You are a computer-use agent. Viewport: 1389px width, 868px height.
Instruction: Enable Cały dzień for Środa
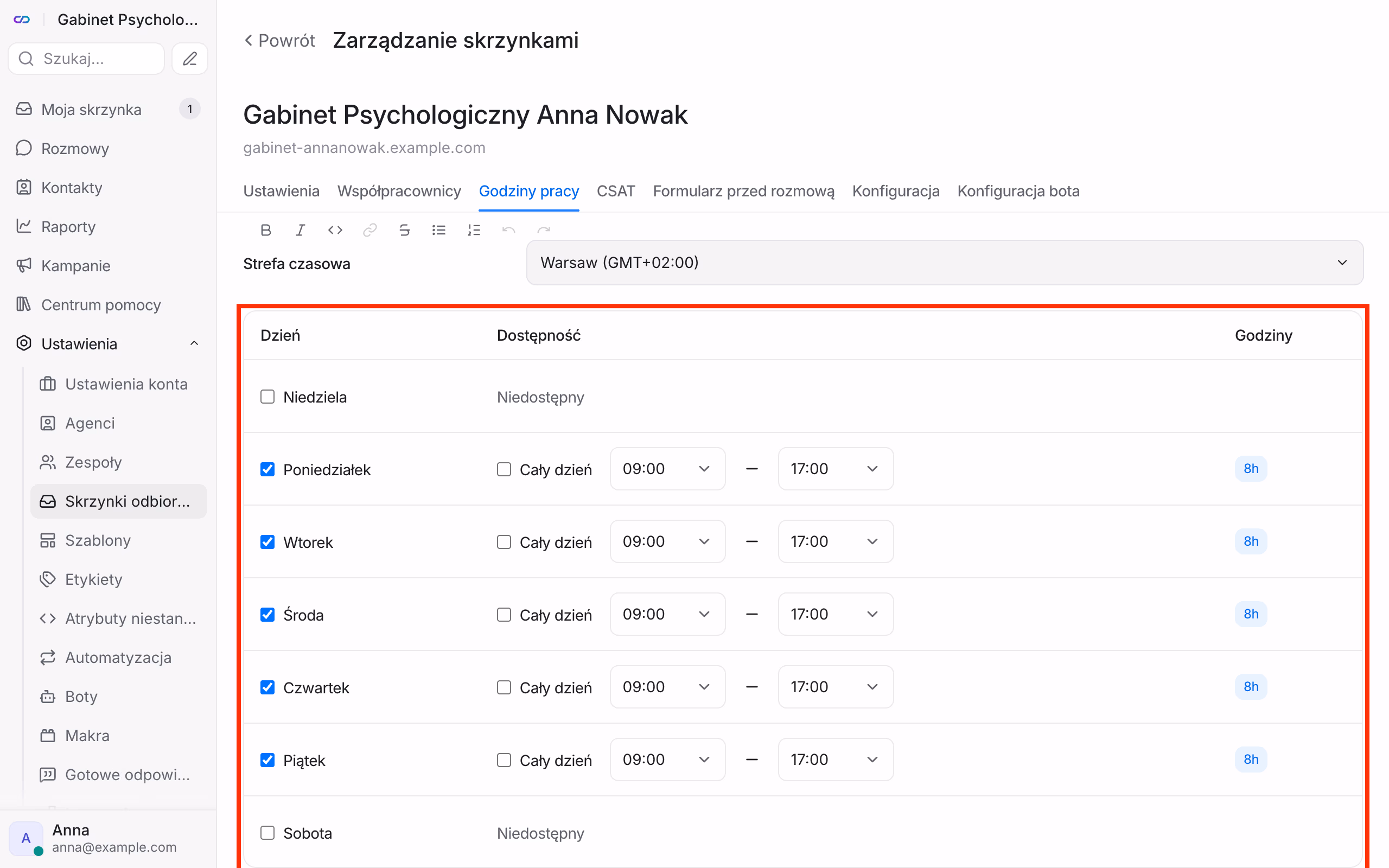(x=504, y=615)
